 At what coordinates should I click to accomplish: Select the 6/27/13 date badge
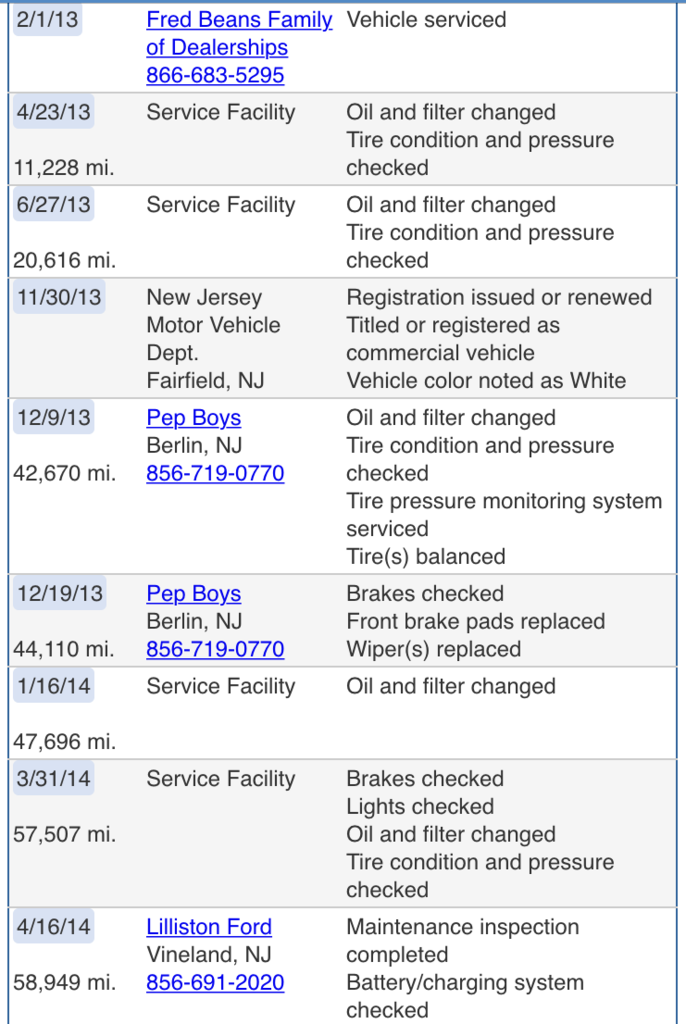54,204
